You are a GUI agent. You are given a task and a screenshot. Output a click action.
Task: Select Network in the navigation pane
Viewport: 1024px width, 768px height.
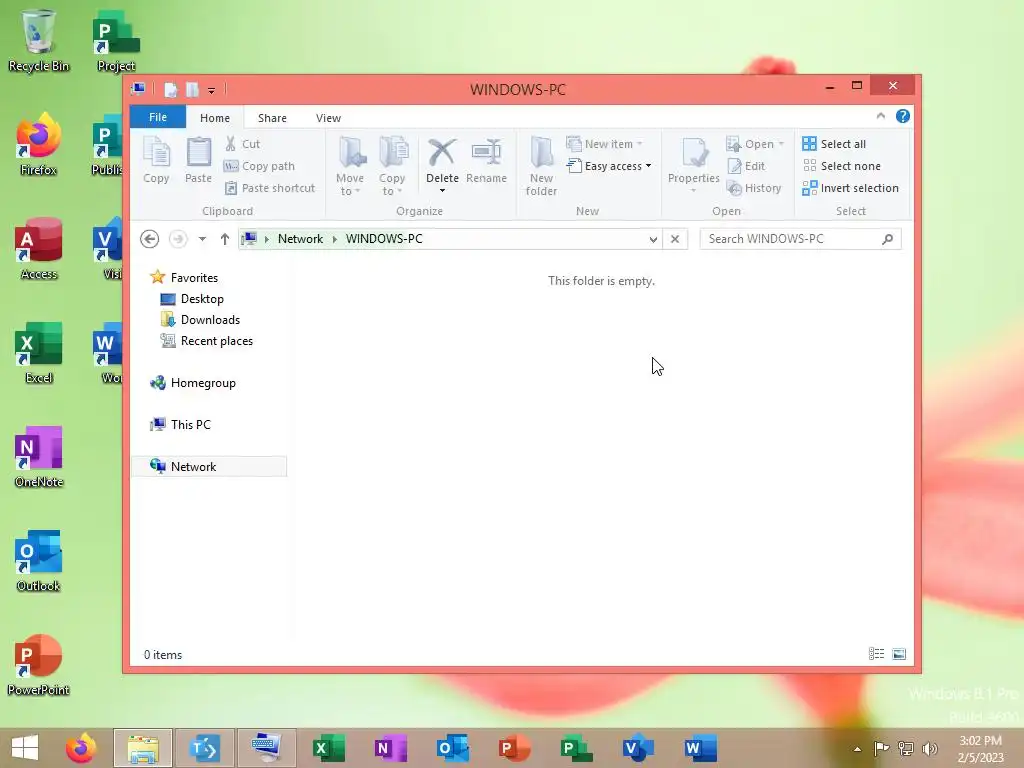209,466
